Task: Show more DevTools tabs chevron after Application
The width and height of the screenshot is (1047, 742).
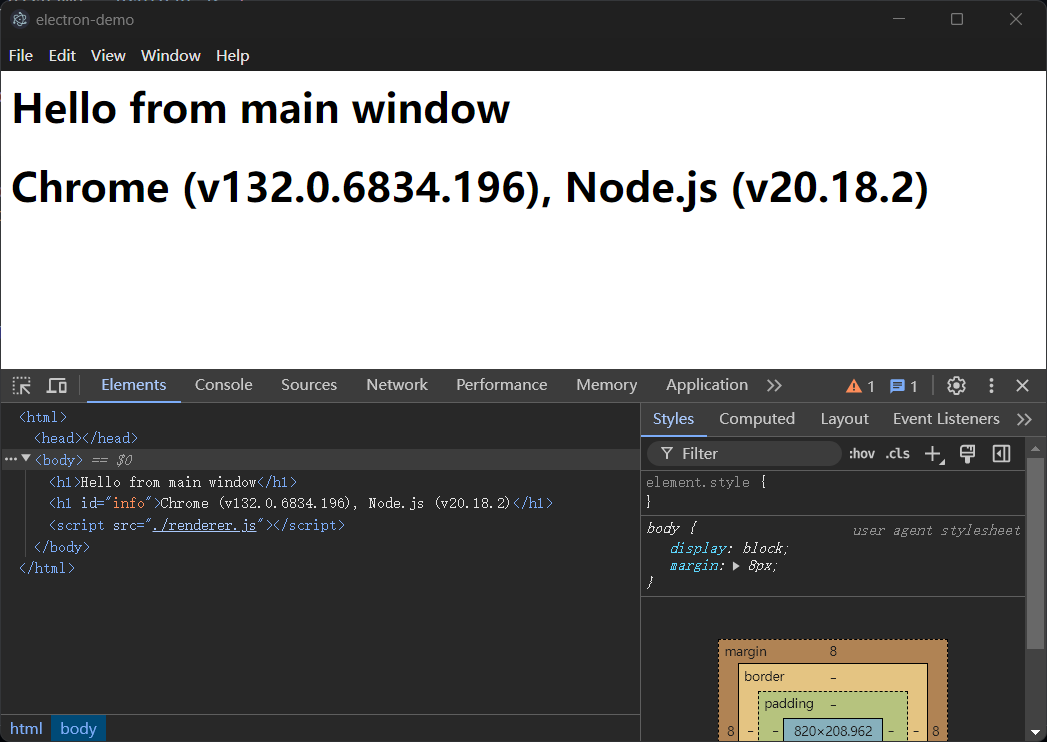Action: click(774, 385)
